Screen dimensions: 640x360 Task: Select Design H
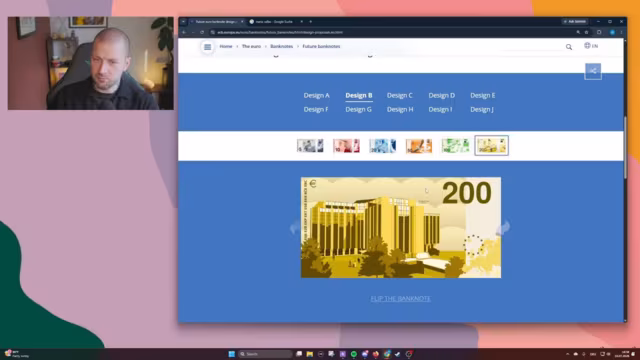400,109
